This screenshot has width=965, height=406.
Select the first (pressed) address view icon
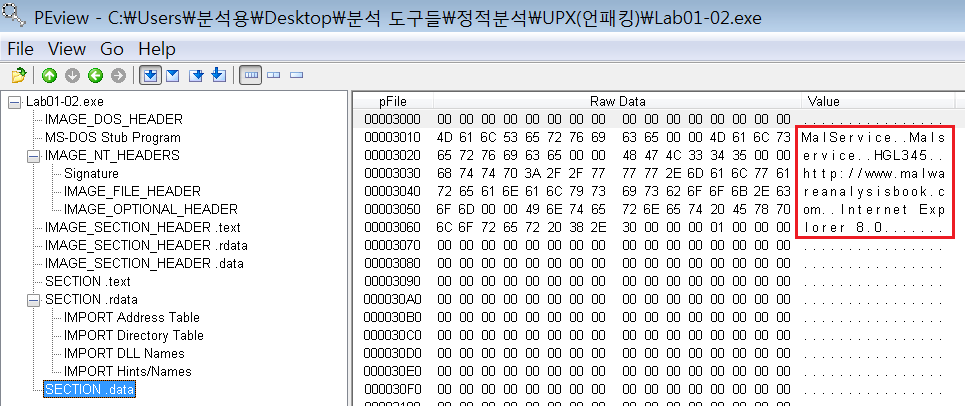(x=150, y=76)
